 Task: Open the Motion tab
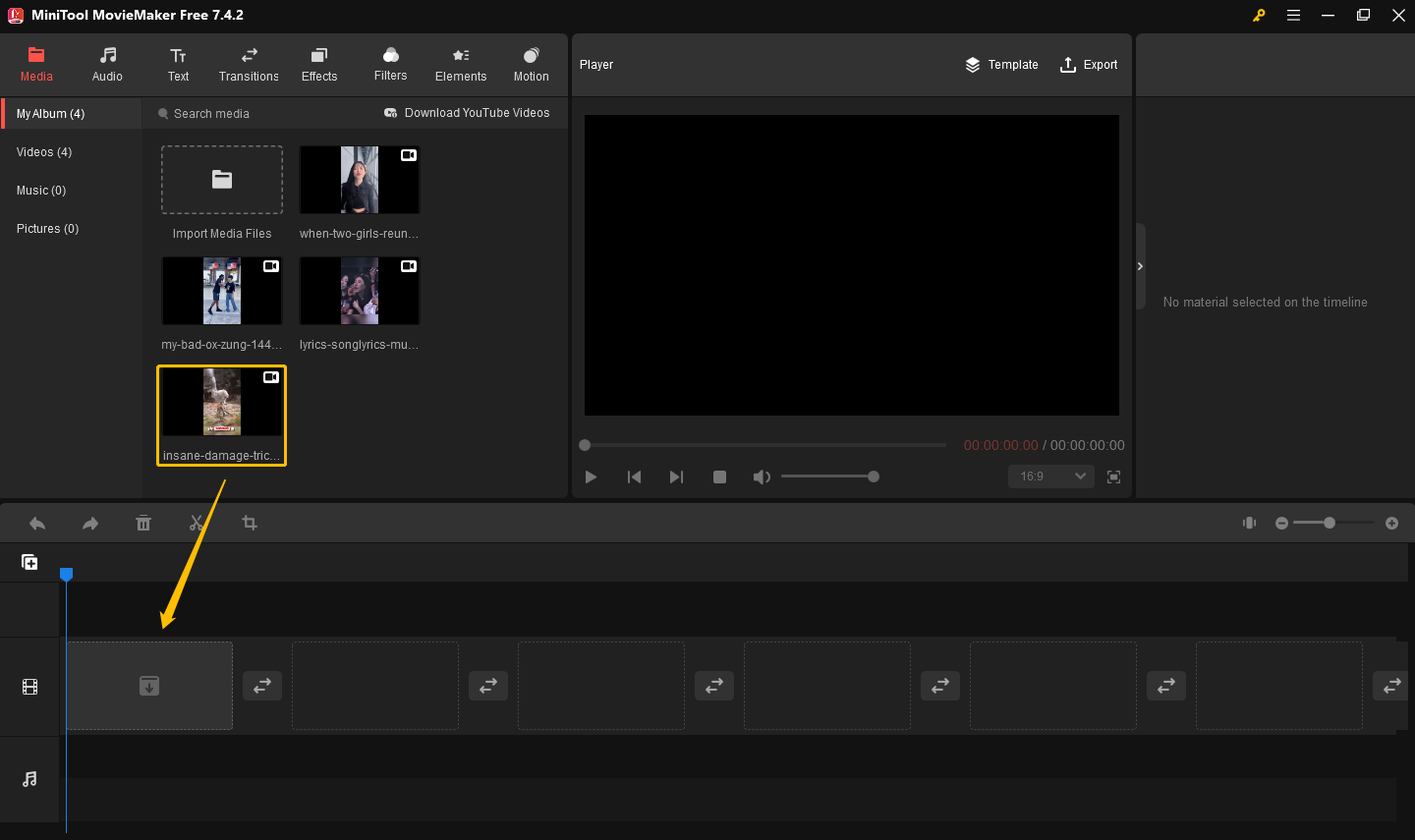tap(532, 65)
